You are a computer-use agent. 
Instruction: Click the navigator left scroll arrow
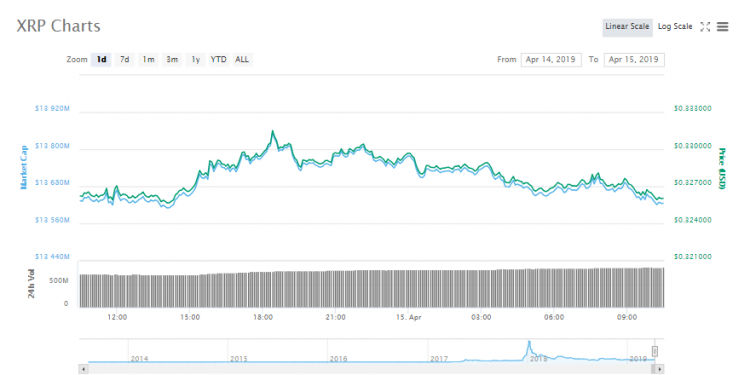click(83, 369)
